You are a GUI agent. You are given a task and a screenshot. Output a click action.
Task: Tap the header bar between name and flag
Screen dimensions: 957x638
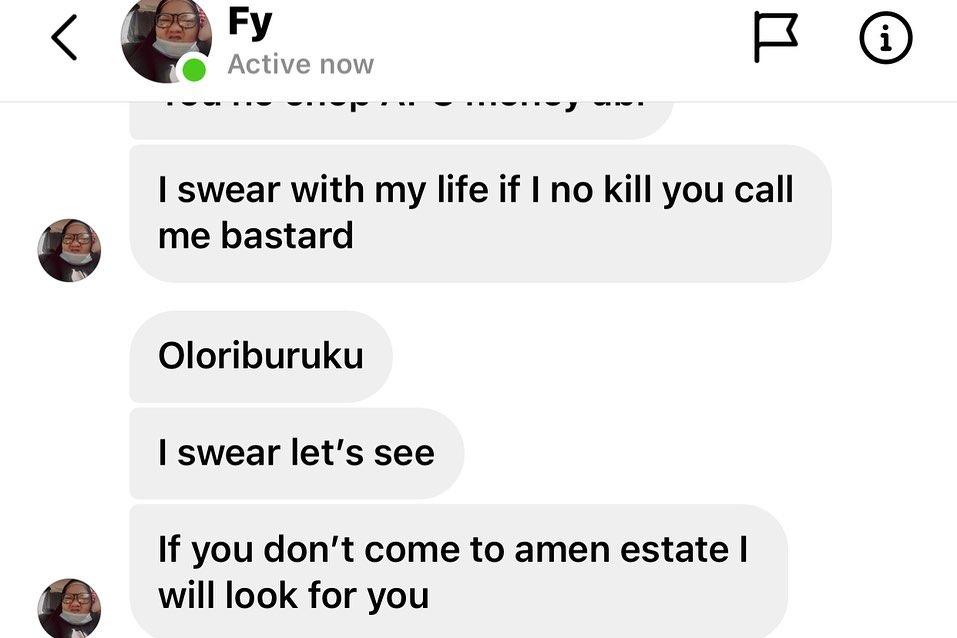click(x=562, y=38)
